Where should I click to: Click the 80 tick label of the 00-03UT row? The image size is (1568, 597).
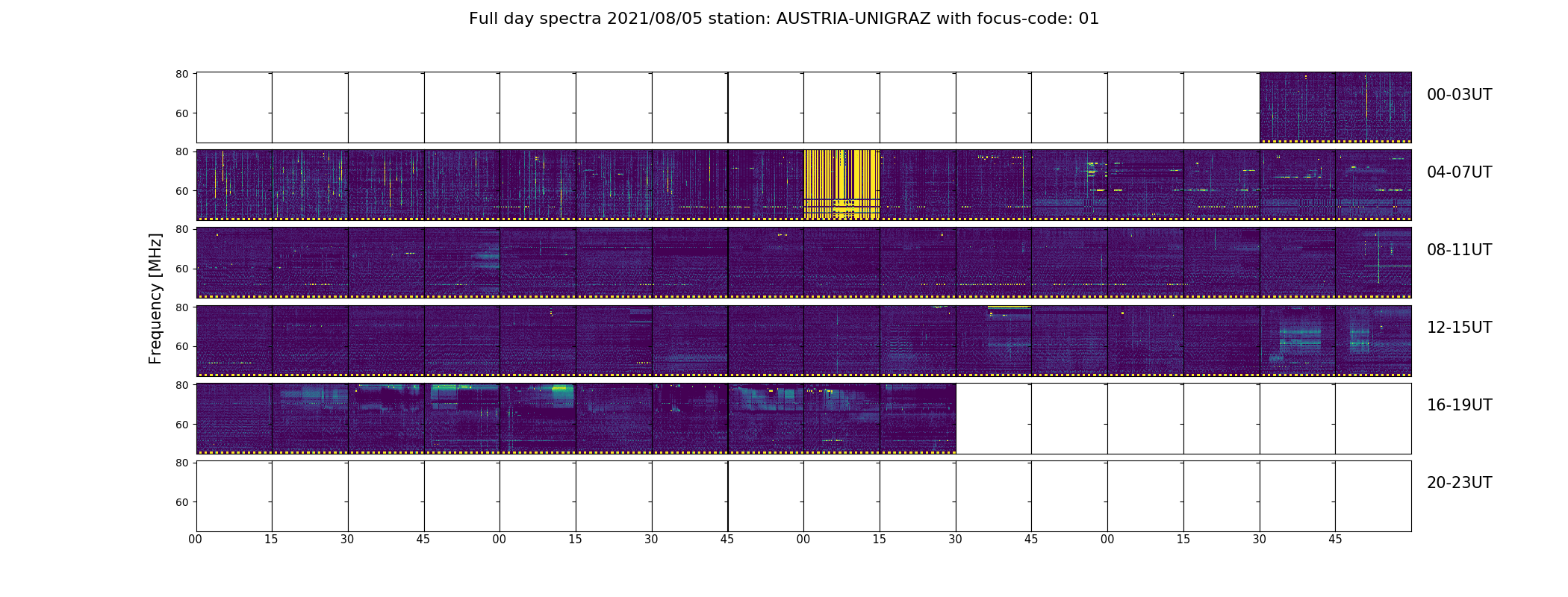181,74
